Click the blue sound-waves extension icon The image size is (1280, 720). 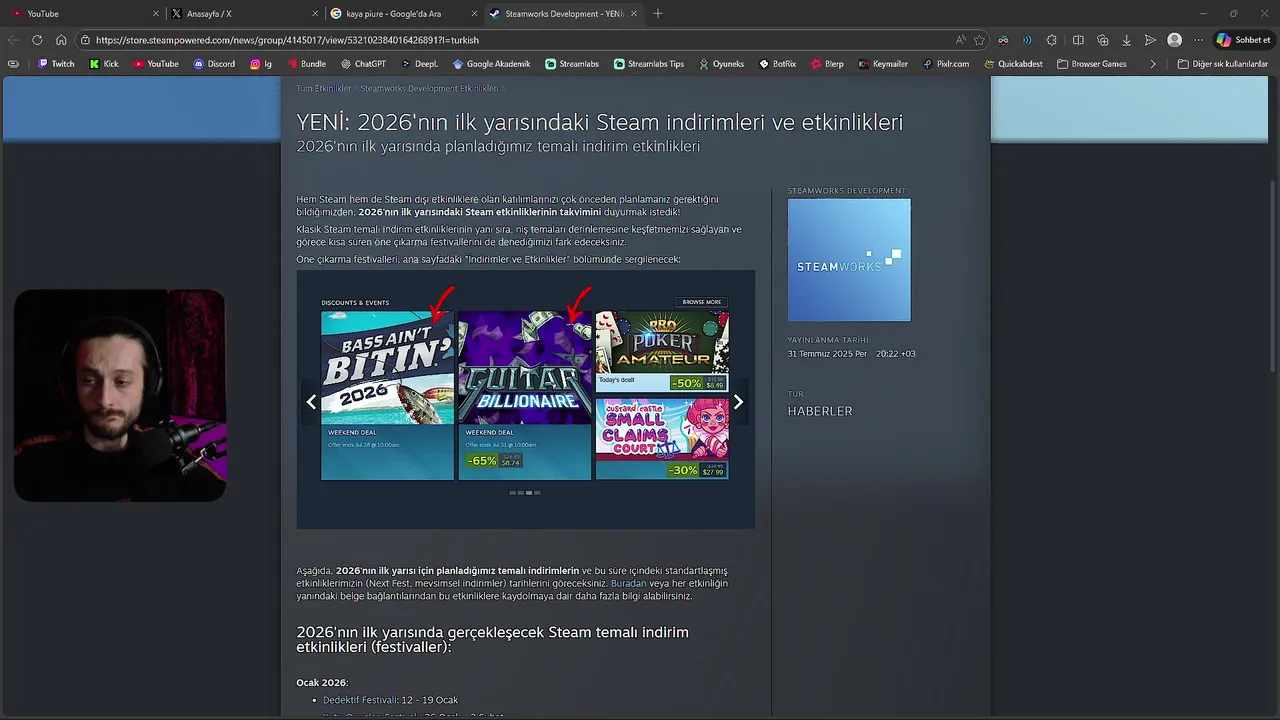click(1027, 40)
